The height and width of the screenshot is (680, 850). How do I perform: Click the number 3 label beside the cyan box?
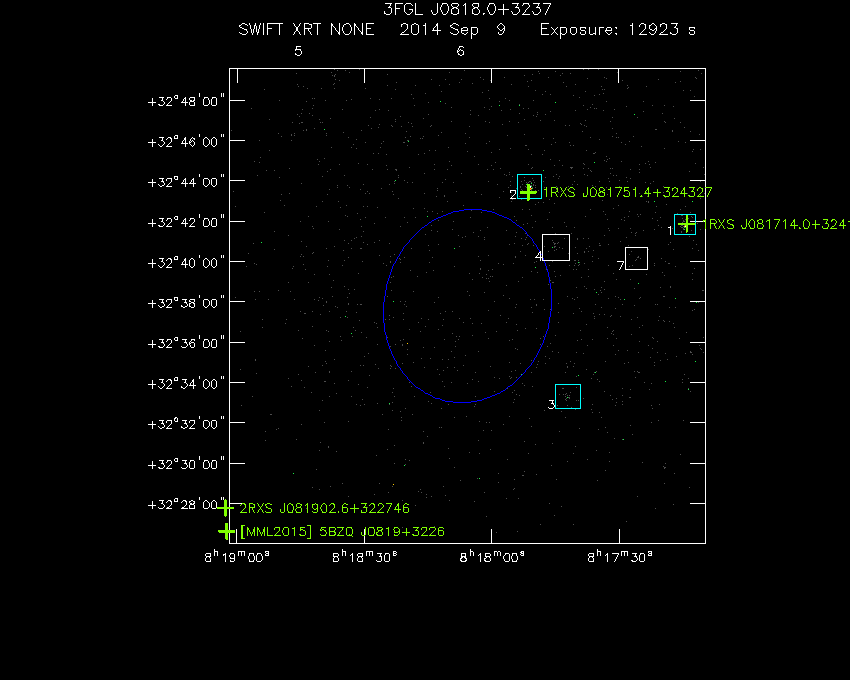(x=551, y=405)
